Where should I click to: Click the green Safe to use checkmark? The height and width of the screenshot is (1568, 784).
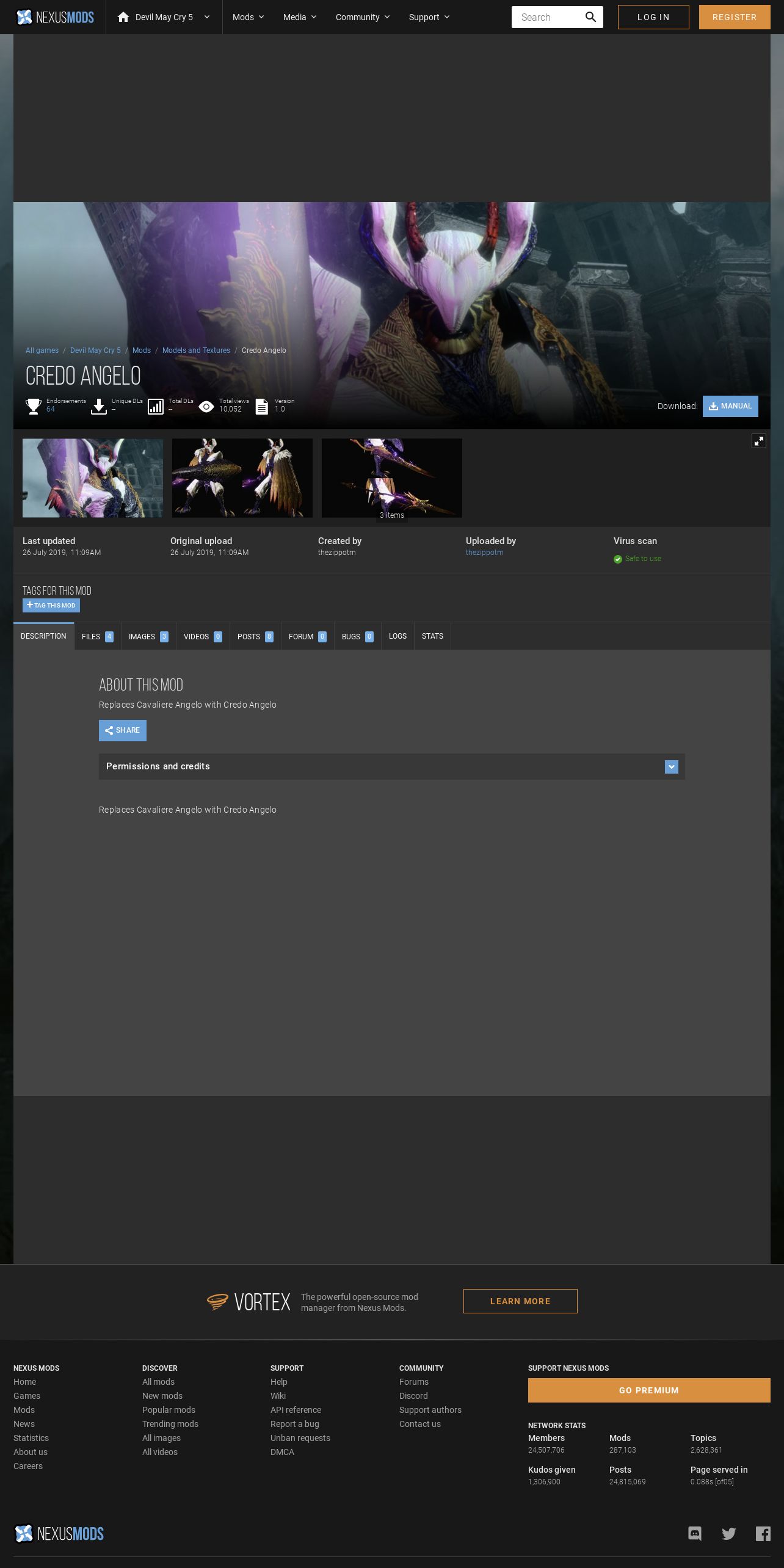(618, 559)
